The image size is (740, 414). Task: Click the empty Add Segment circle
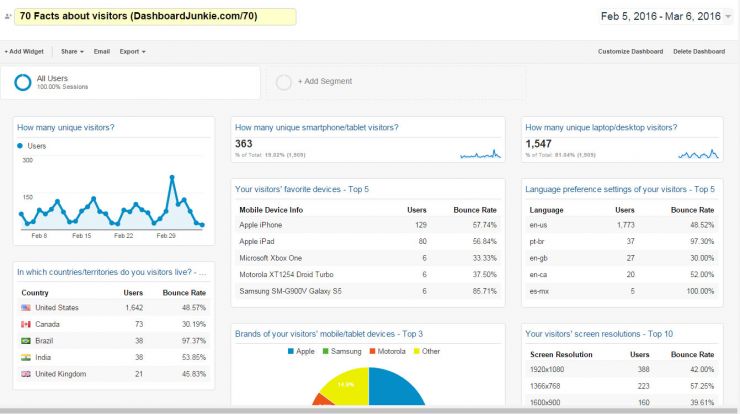(284, 82)
